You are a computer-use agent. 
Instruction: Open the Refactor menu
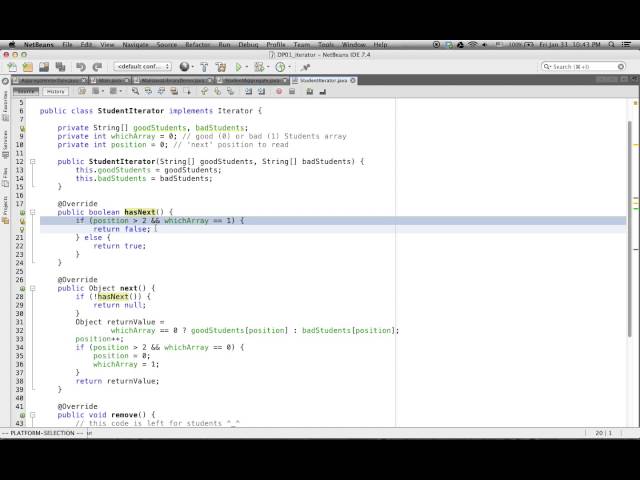(x=198, y=44)
